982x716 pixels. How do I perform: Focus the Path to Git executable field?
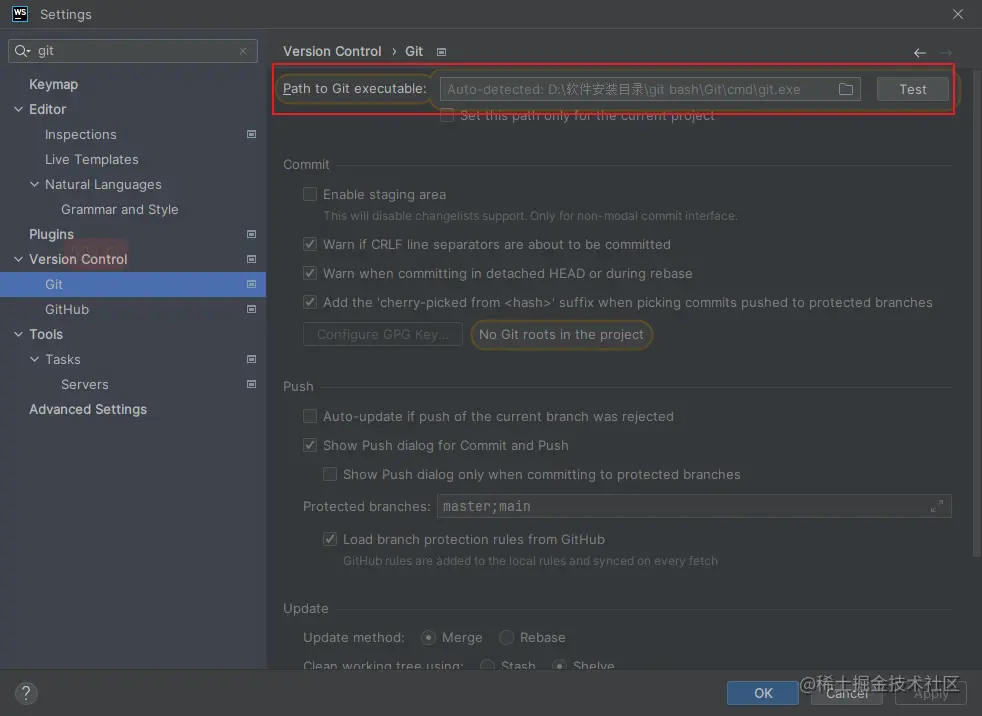click(650, 89)
